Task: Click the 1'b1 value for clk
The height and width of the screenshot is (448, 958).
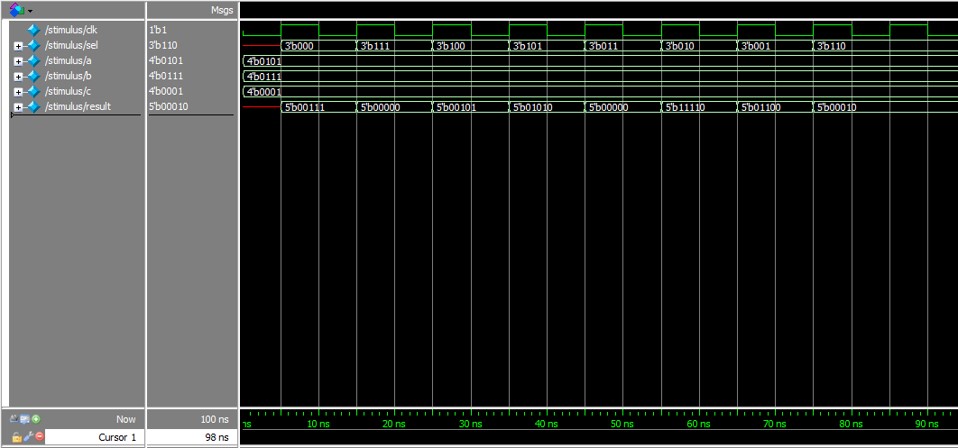Action: [158, 30]
